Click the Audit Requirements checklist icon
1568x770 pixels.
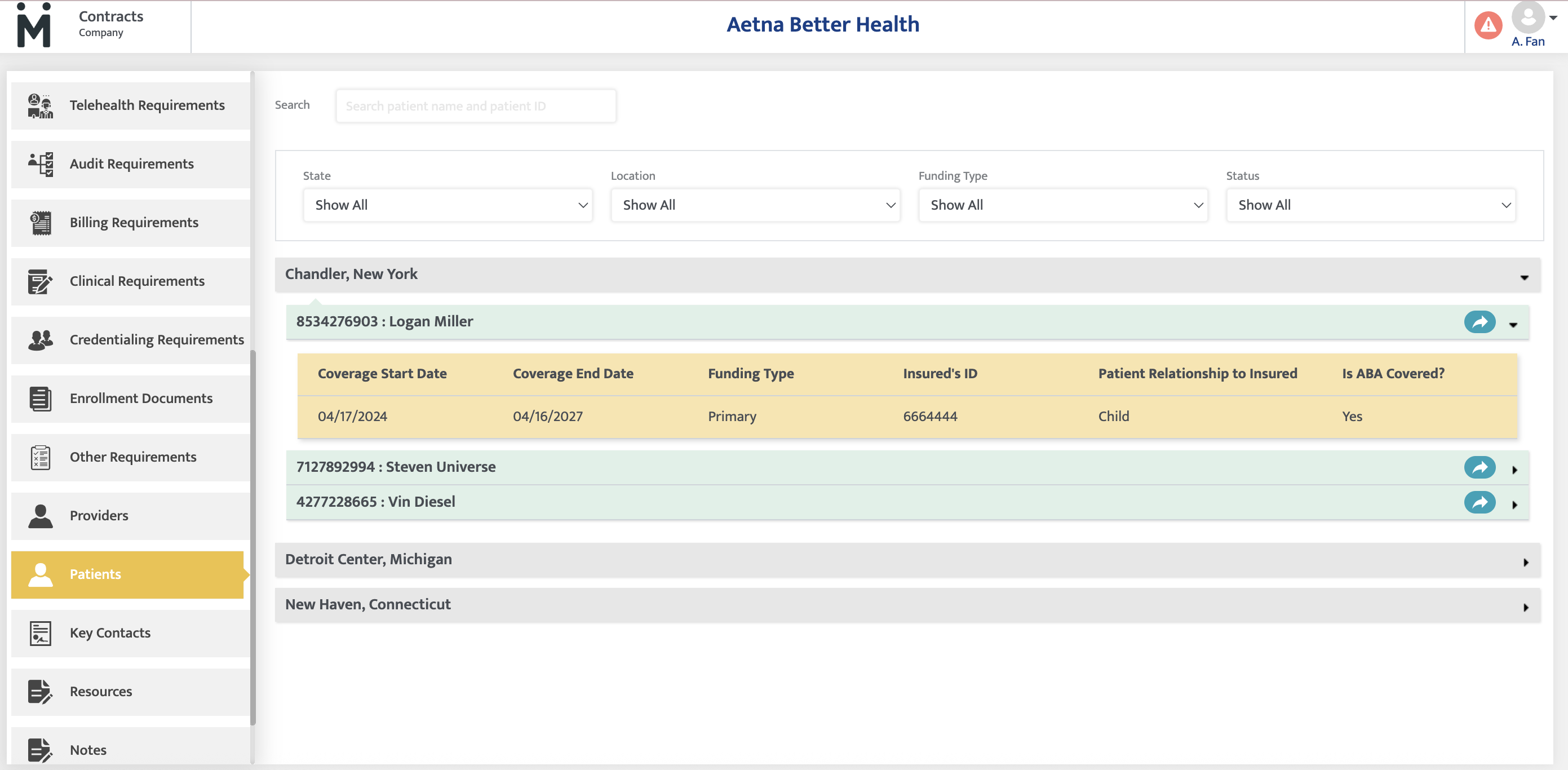coord(40,165)
